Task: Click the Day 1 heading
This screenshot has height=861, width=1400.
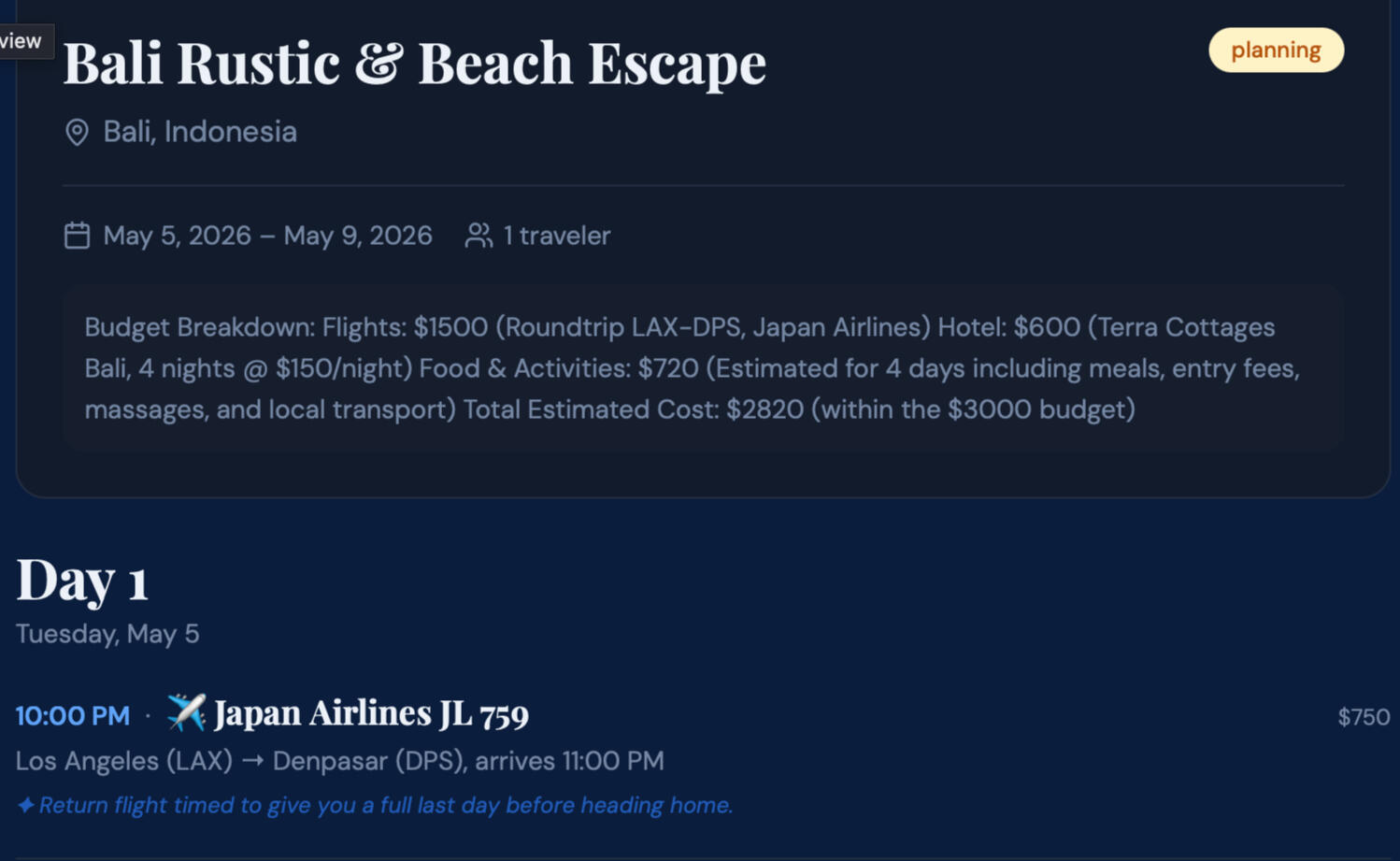Action: pyautogui.click(x=82, y=580)
